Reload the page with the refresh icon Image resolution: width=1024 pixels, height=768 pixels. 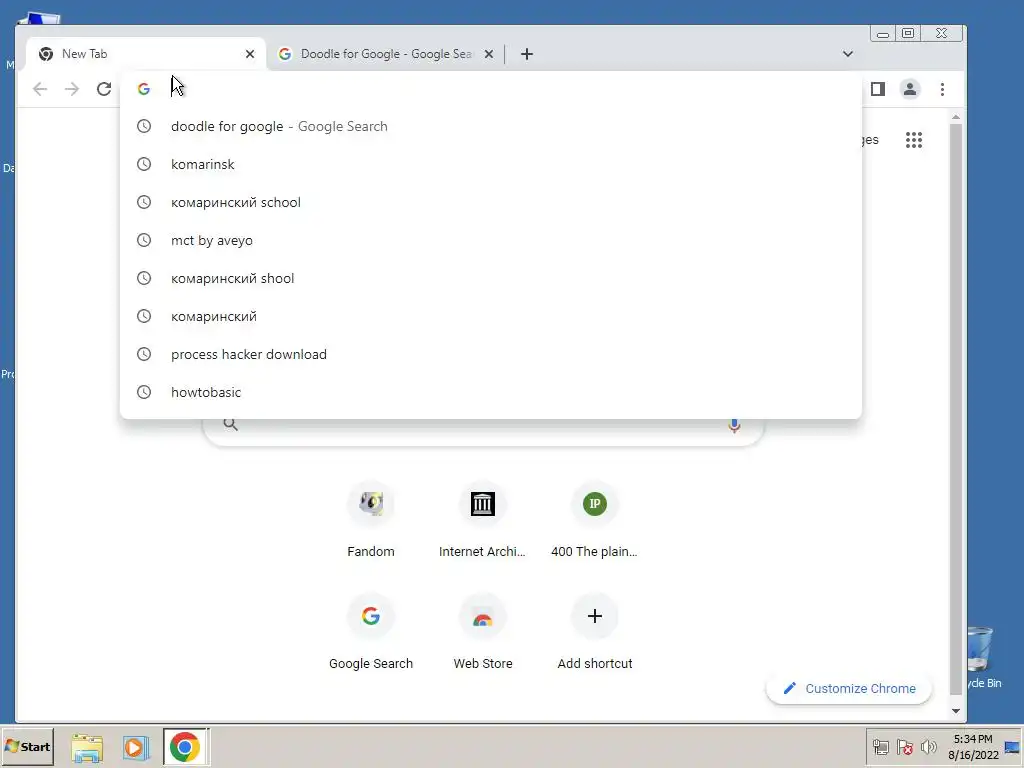point(104,89)
